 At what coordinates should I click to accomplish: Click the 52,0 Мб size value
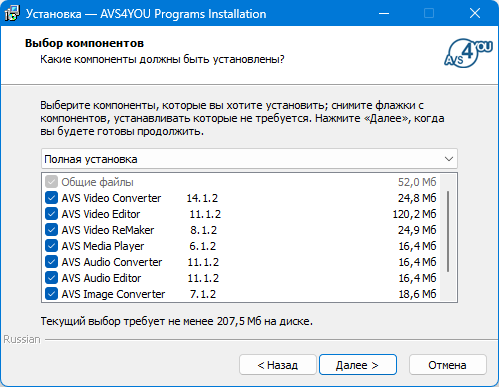[417, 182]
